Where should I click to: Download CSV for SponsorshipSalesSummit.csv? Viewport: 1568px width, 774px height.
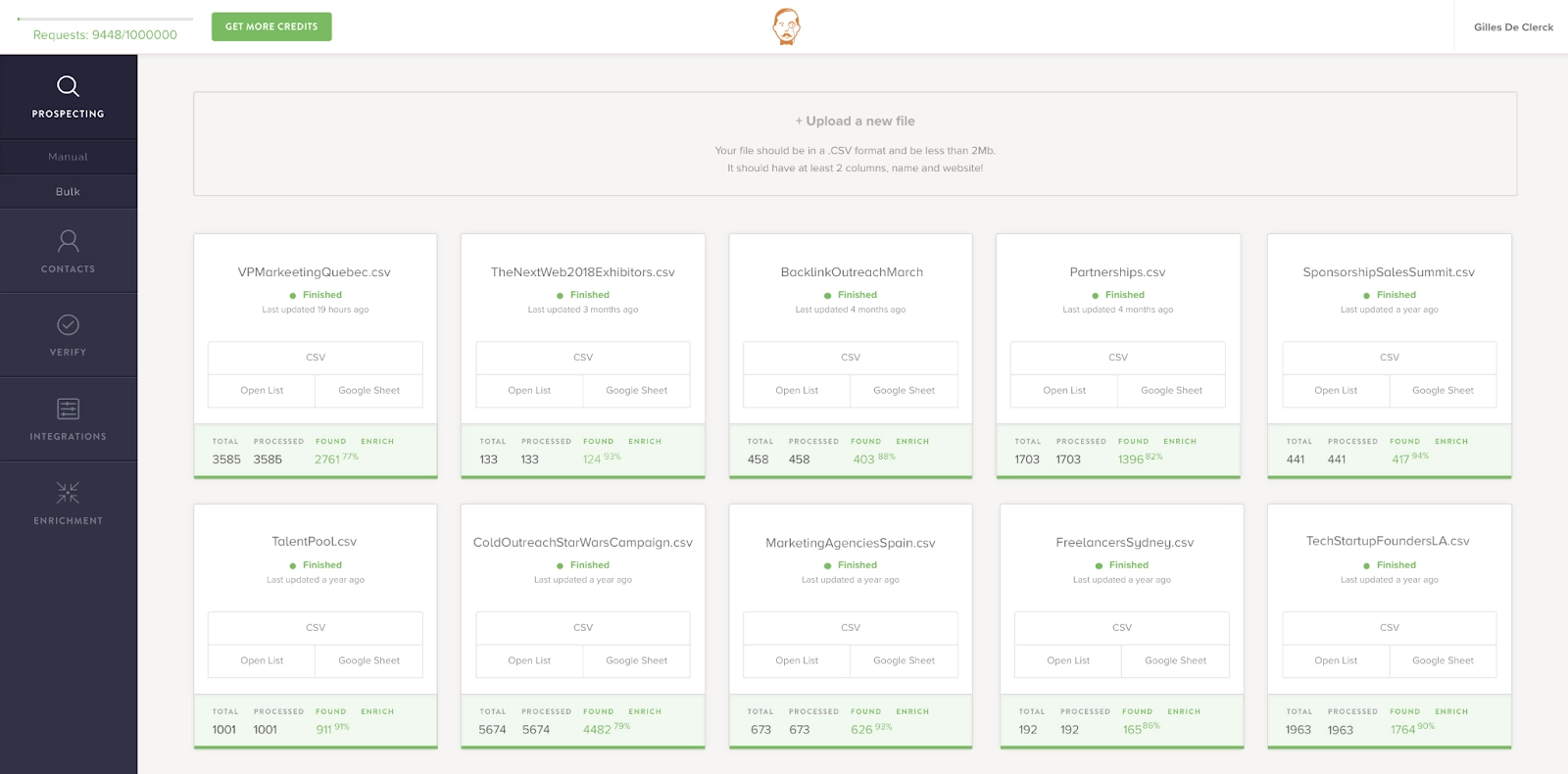1390,358
